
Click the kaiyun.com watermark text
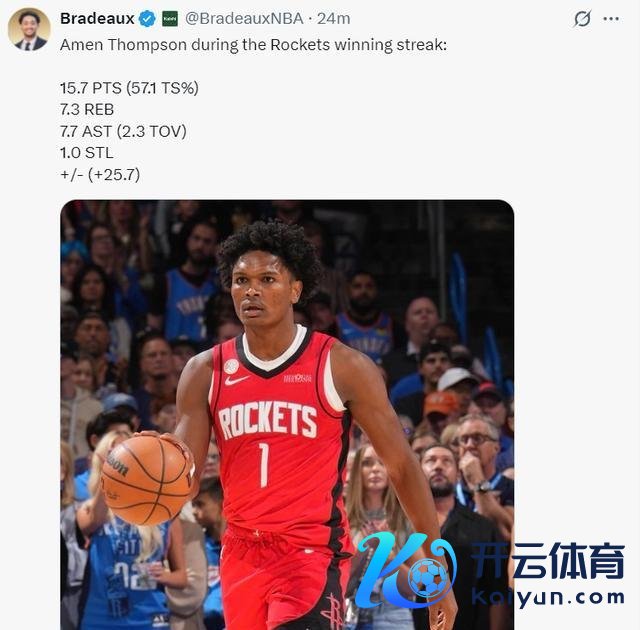point(548,598)
